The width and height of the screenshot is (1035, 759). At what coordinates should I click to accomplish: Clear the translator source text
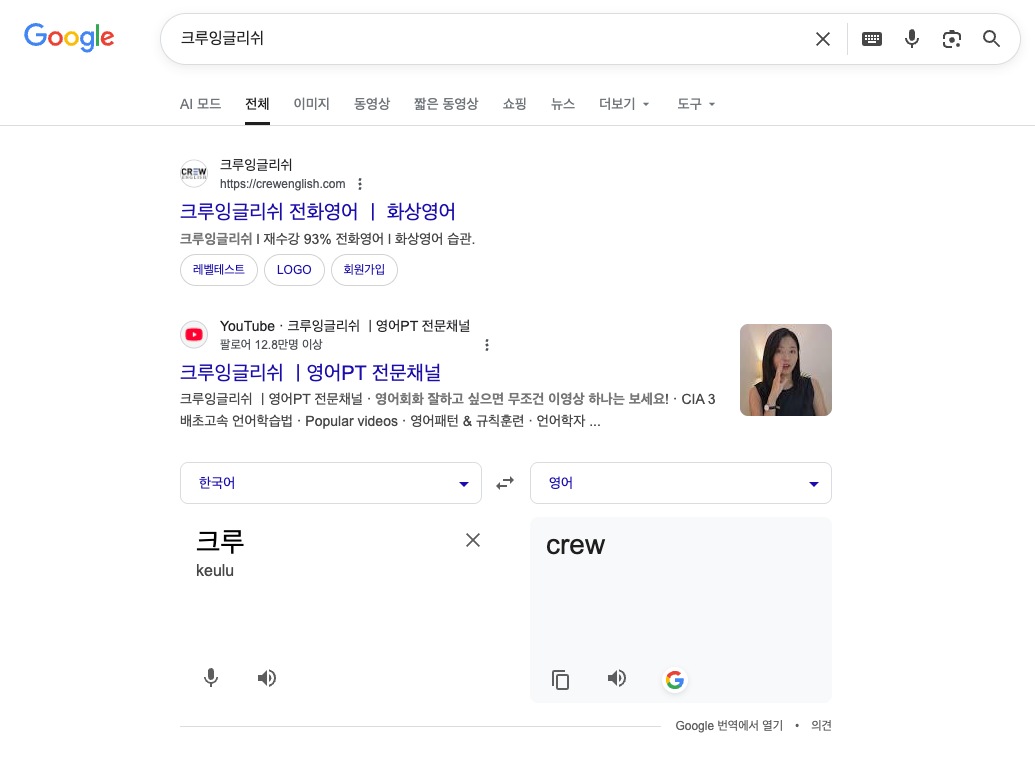[x=473, y=540]
